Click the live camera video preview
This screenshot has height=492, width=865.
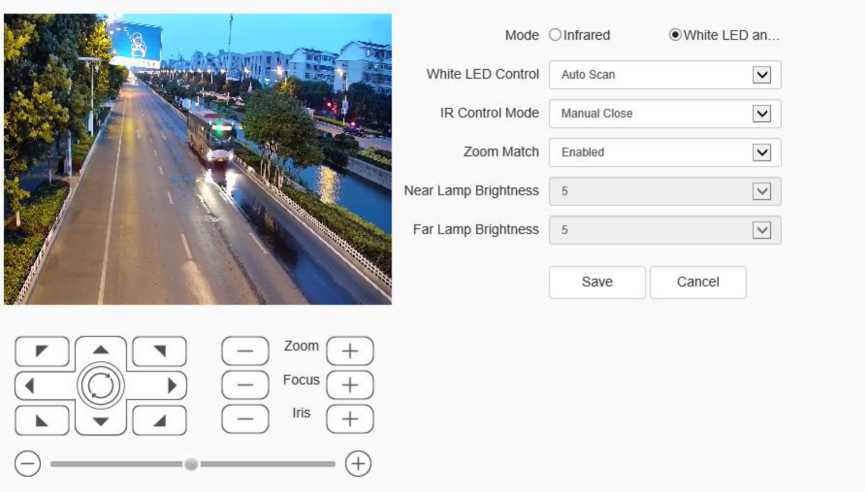coord(198,158)
